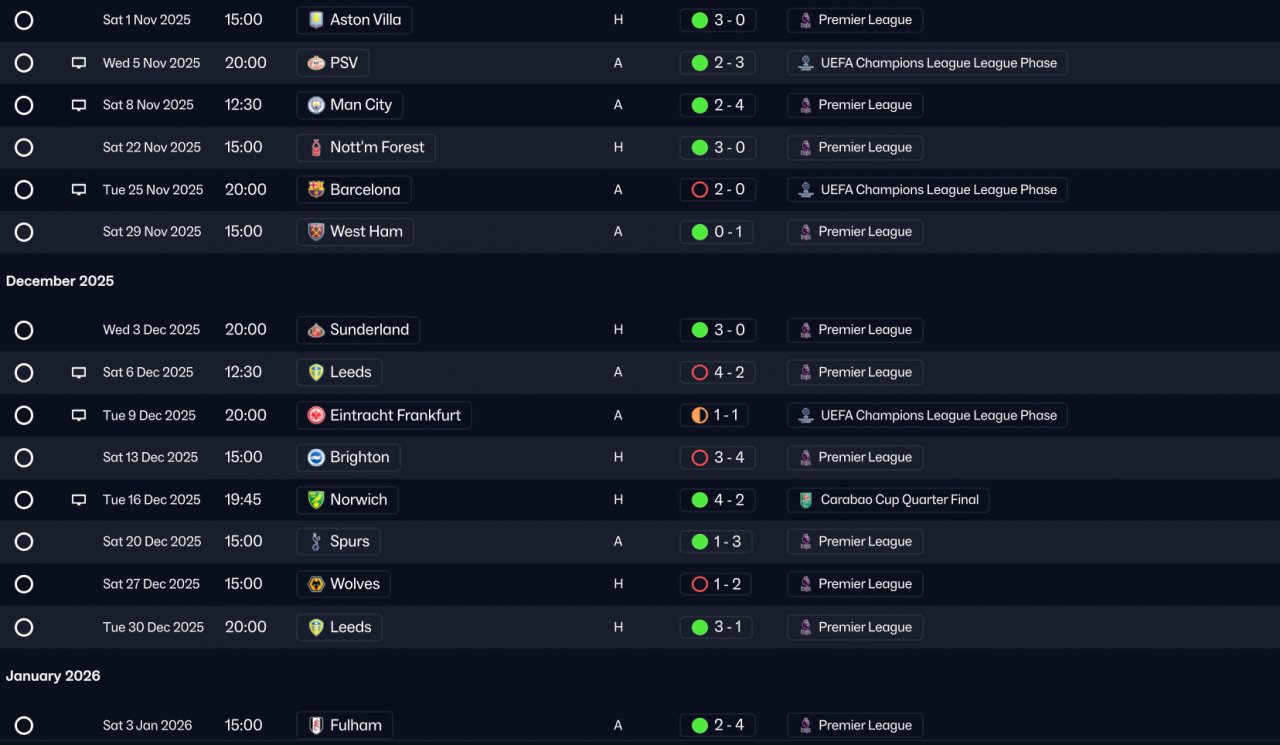
Task: Click the Eintracht Frankfurt club badge
Action: pos(316,415)
